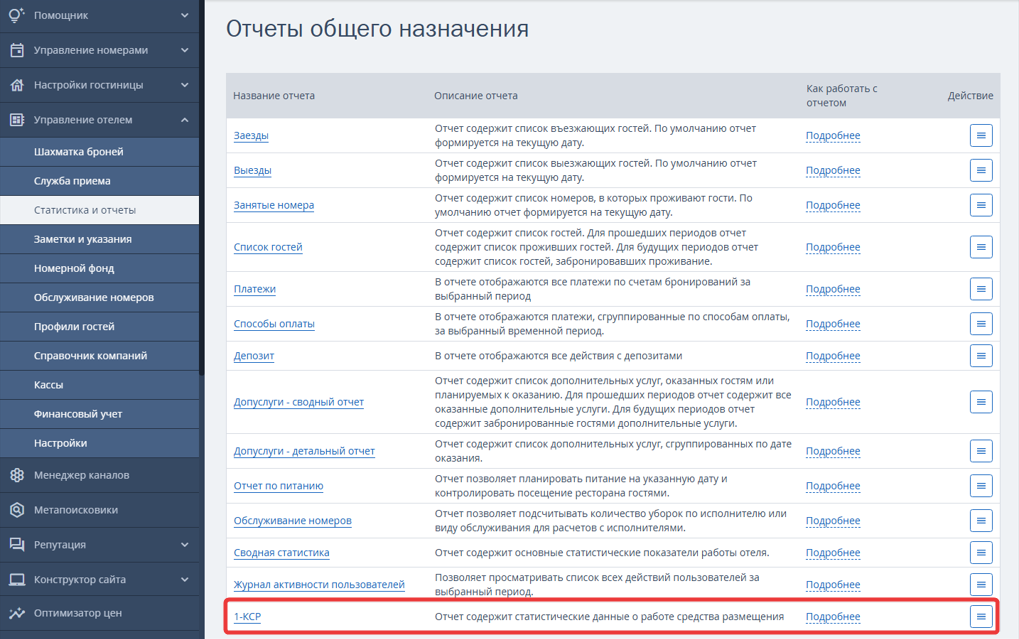The height and width of the screenshot is (639, 1019).
Task: Open action menu for Выезды report
Action: (981, 170)
